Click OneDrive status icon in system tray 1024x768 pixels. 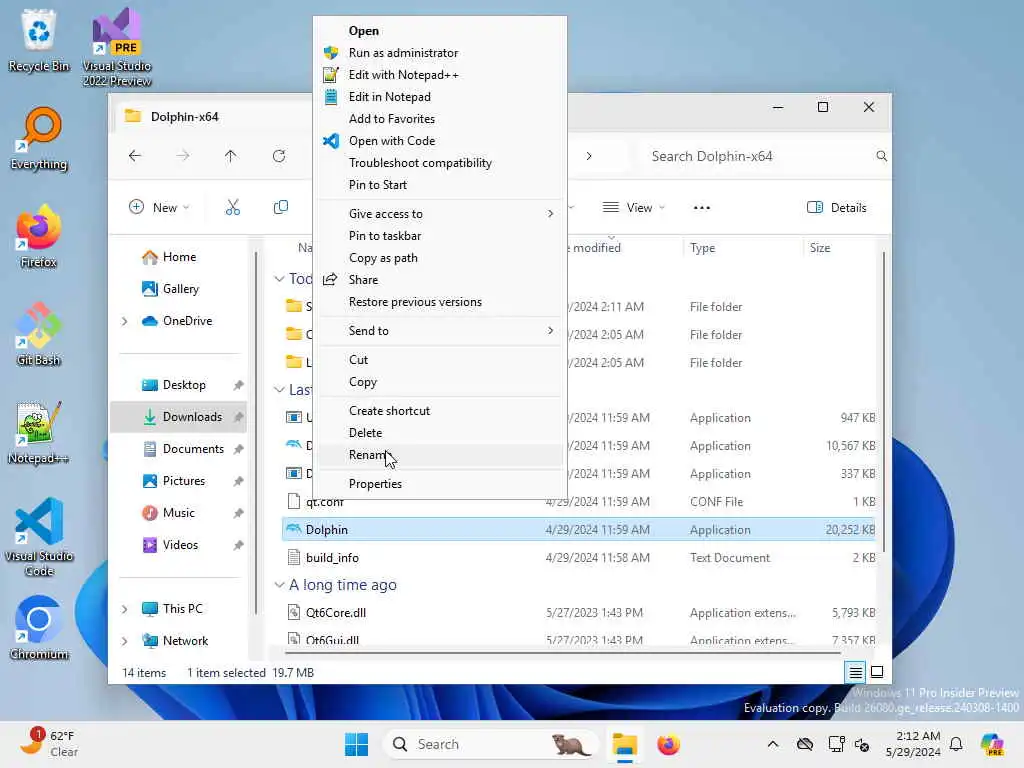click(805, 744)
